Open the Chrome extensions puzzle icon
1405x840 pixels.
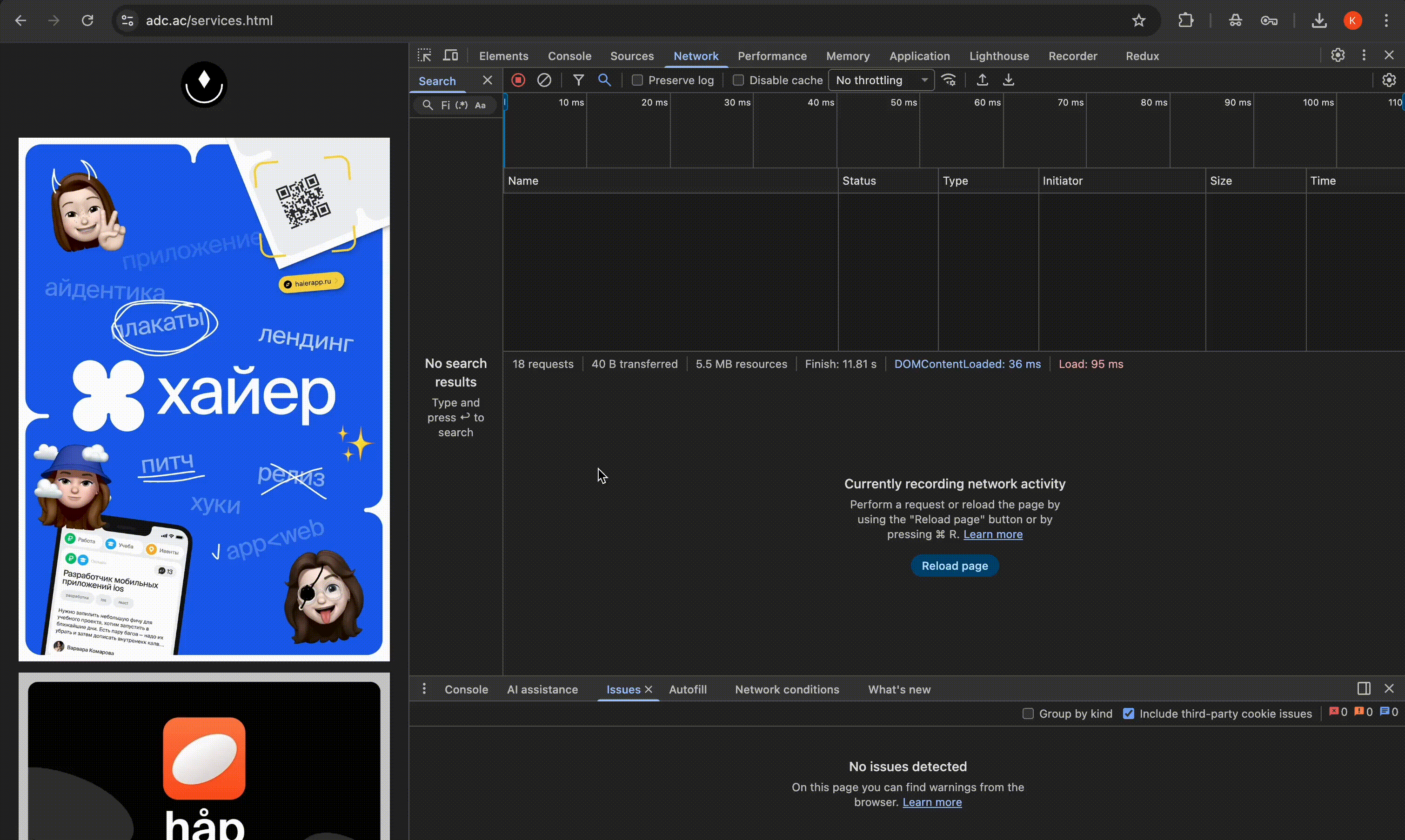[x=1186, y=21]
